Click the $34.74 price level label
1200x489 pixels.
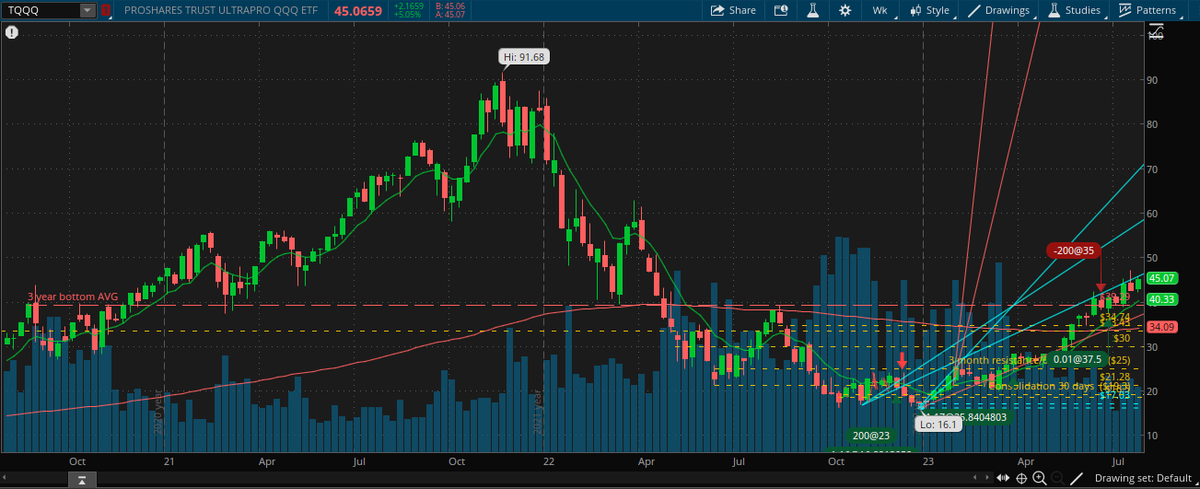coord(1114,316)
